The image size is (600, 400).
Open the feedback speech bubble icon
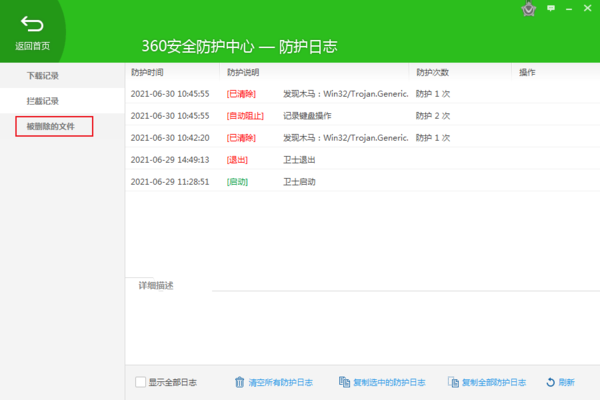click(x=551, y=9)
